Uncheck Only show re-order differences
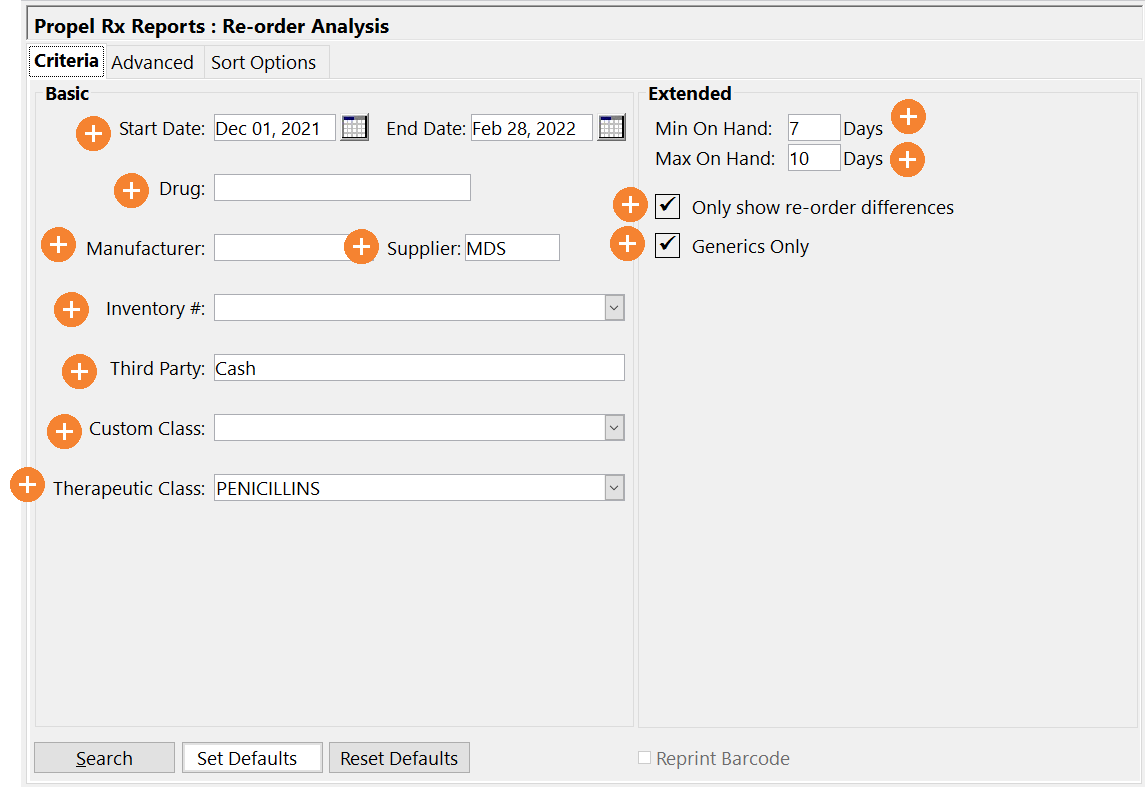The width and height of the screenshot is (1145, 787). tap(668, 207)
